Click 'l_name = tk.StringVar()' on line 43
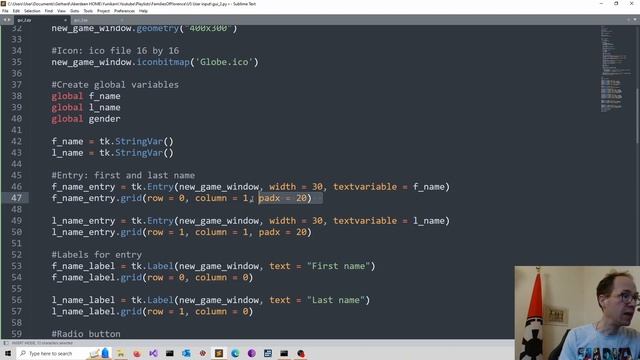The image size is (640, 360). 113,153
